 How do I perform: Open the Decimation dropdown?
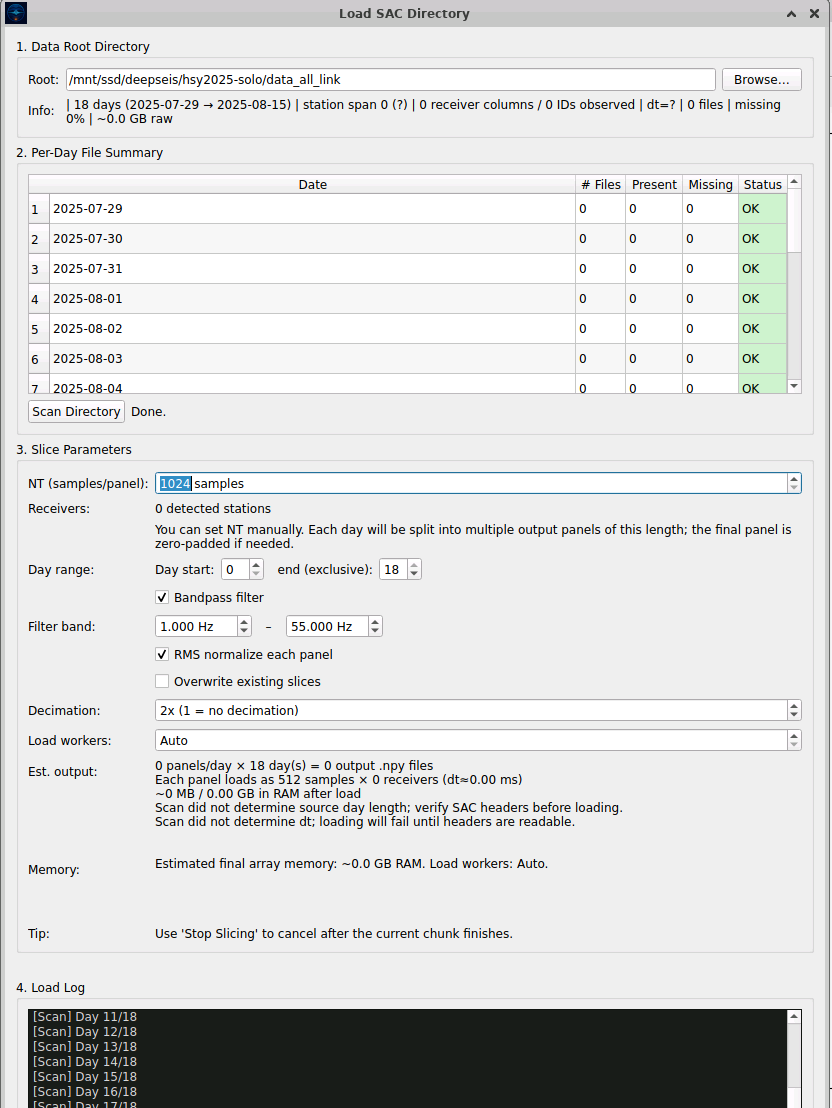click(478, 710)
